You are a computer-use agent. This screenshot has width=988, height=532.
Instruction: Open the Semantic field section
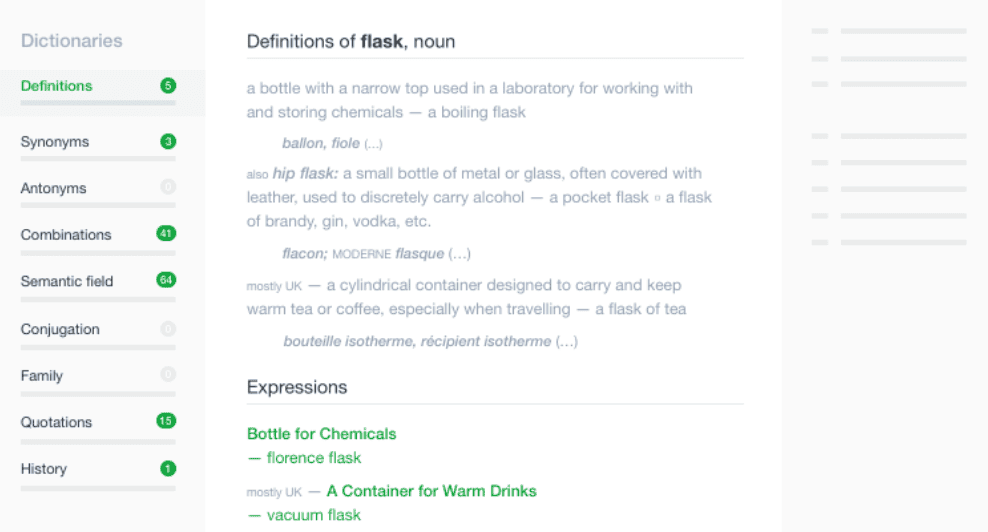click(67, 281)
